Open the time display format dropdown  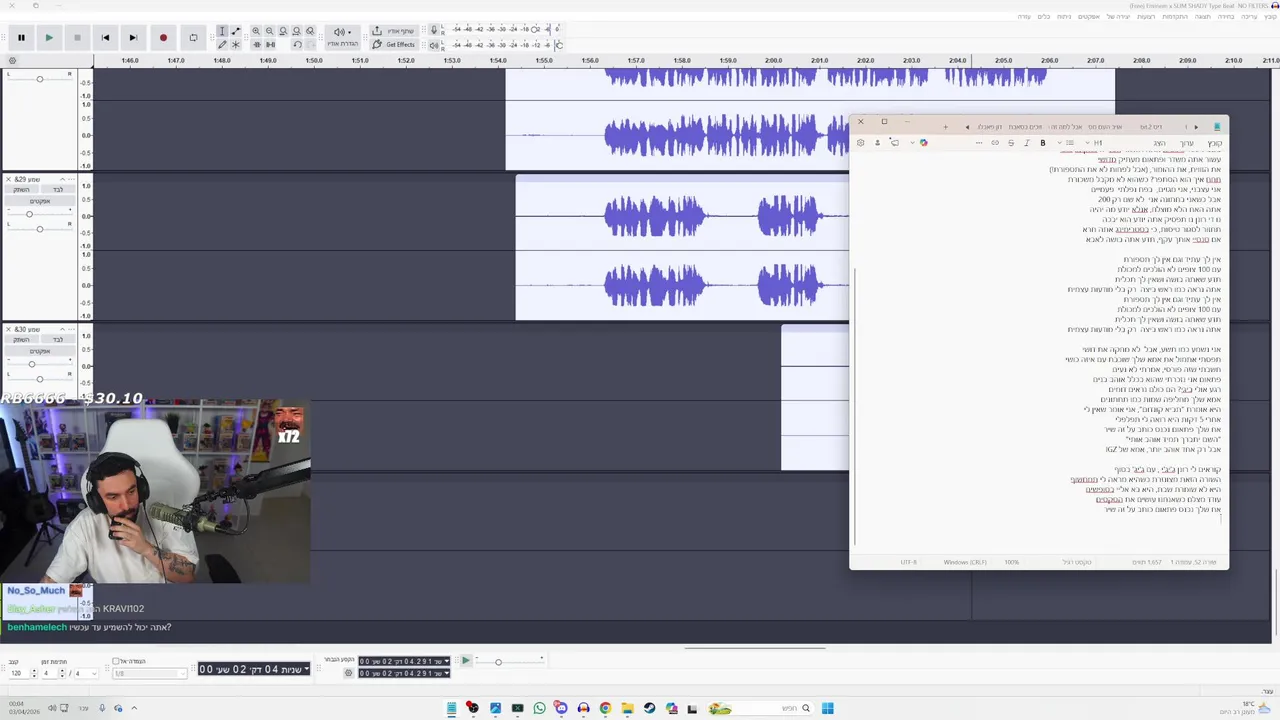pos(306,669)
